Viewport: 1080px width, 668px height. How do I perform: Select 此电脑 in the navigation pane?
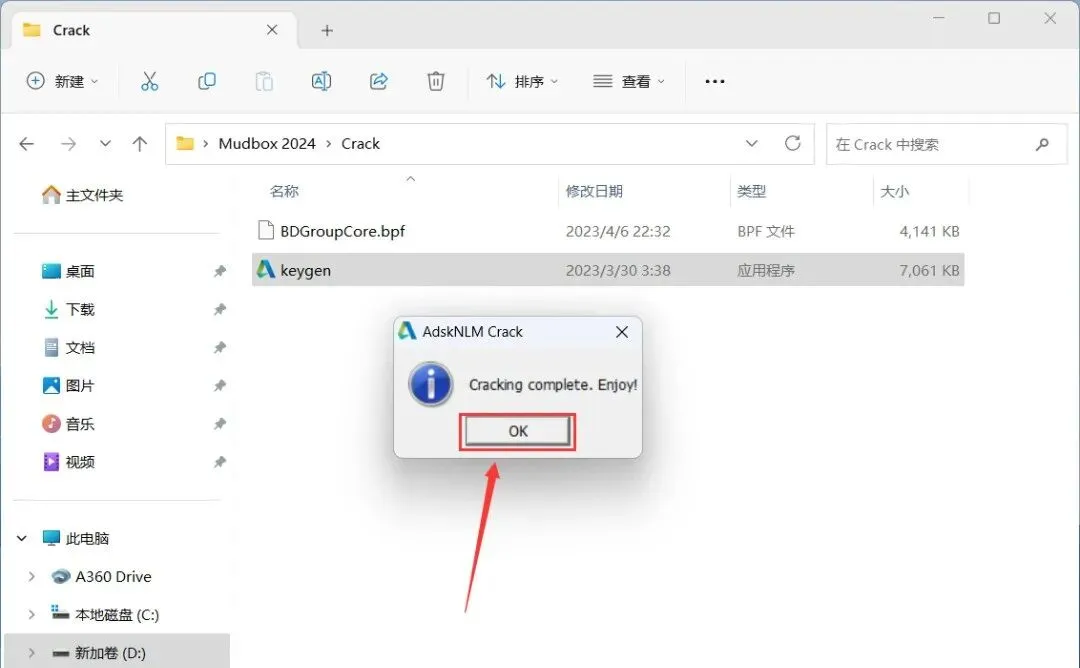(x=76, y=539)
